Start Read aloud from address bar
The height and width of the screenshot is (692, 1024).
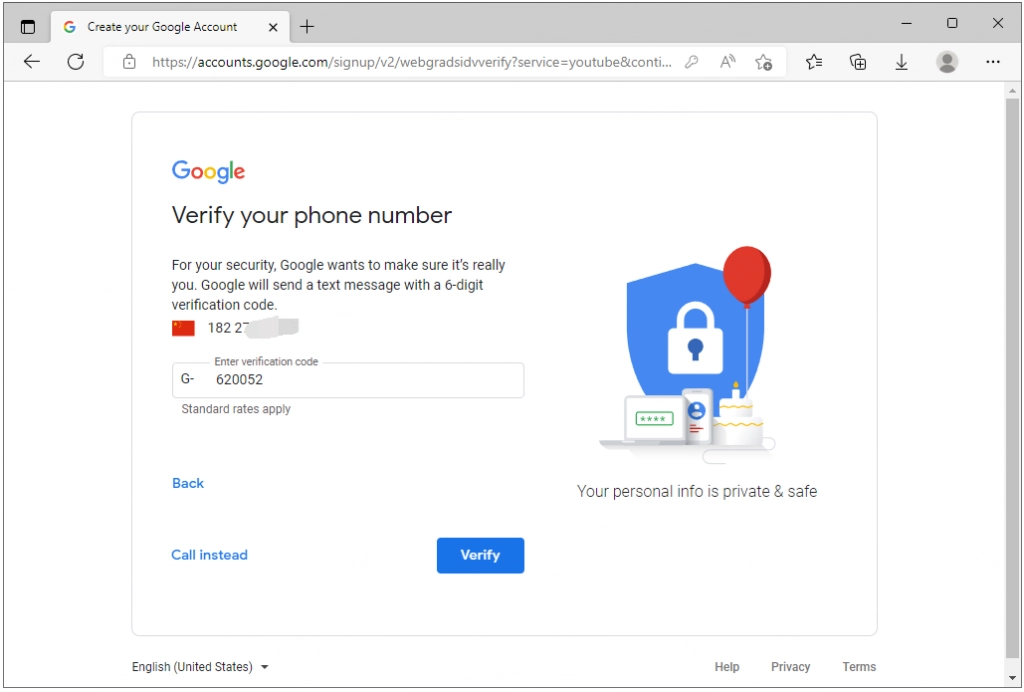[x=727, y=62]
